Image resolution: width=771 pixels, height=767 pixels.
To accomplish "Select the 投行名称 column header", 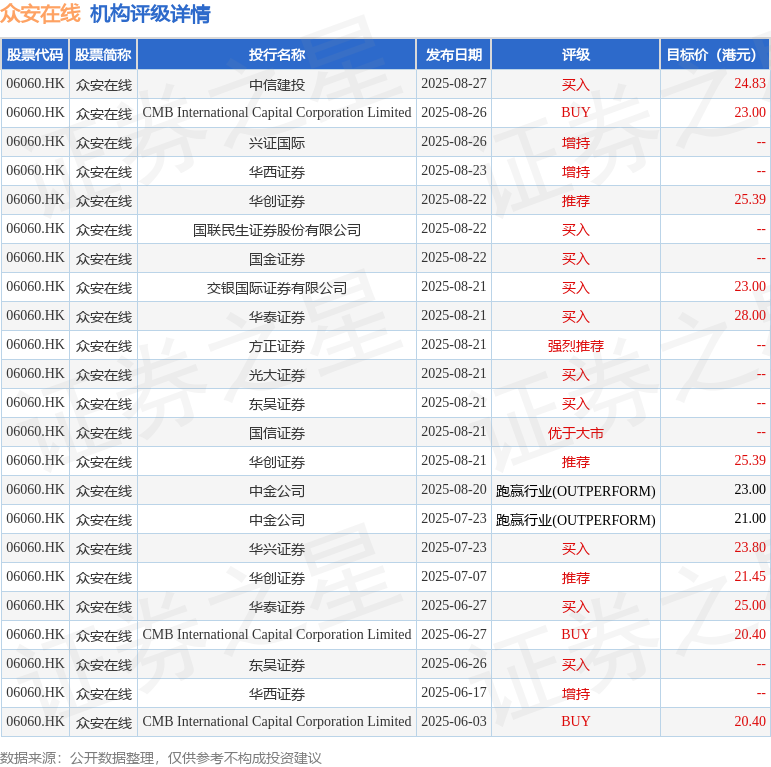I will 277,55.
